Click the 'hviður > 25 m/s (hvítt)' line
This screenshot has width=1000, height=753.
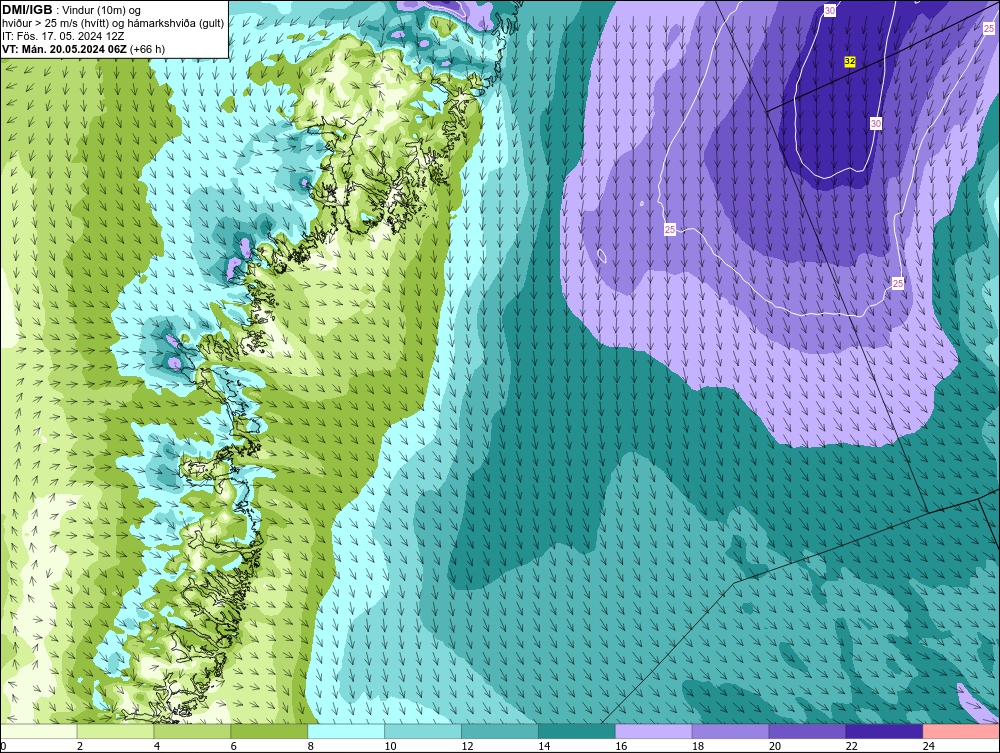pyautogui.click(x=53, y=24)
